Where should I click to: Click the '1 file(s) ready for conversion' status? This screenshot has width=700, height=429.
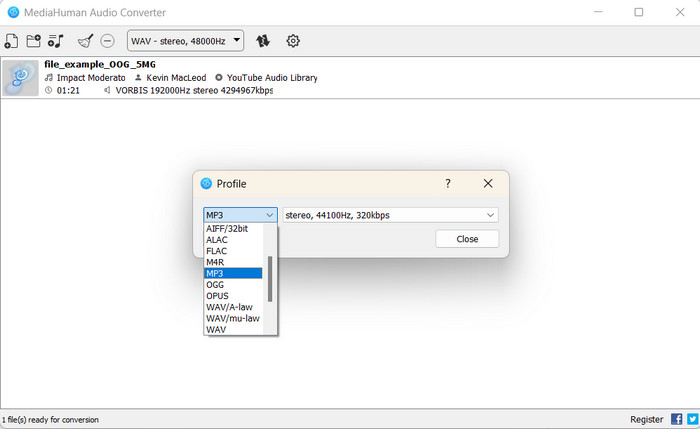50,420
